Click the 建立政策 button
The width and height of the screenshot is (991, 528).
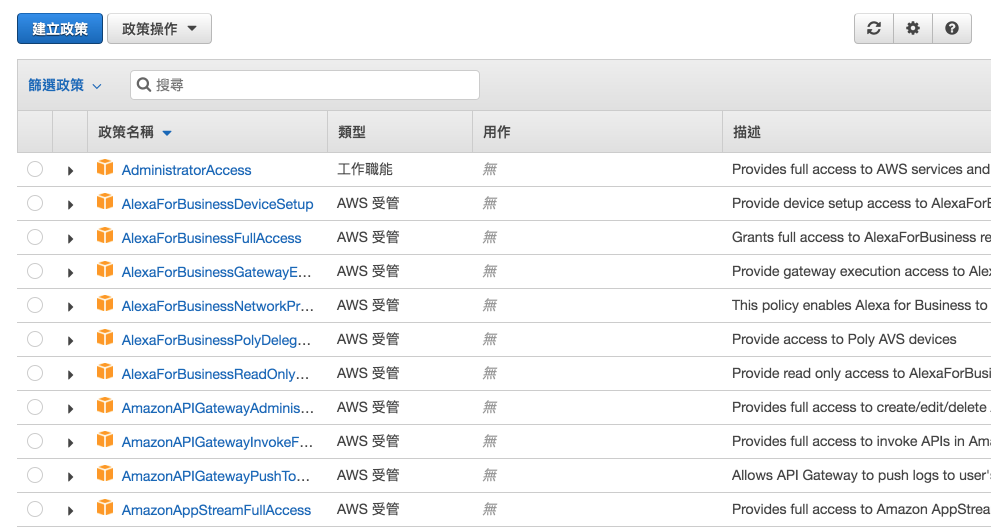(60, 28)
